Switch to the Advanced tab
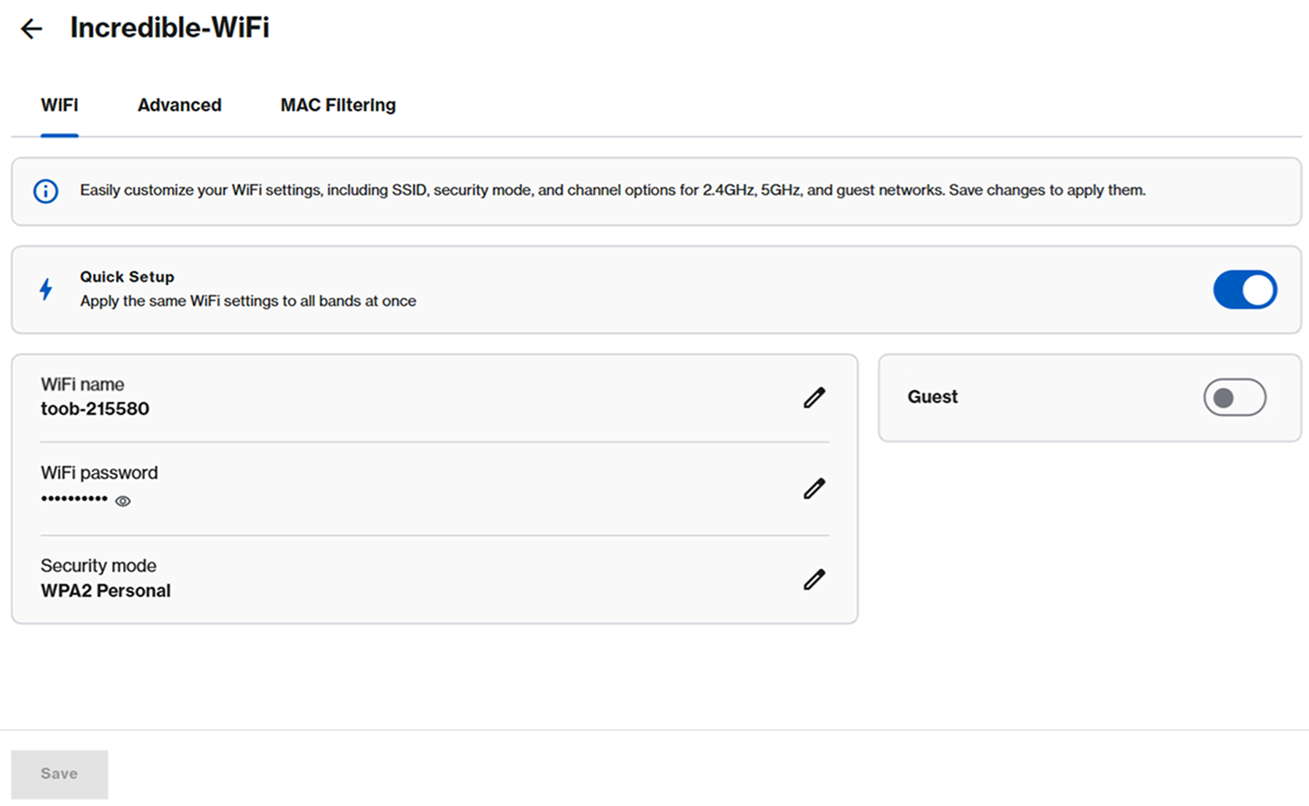 click(179, 104)
